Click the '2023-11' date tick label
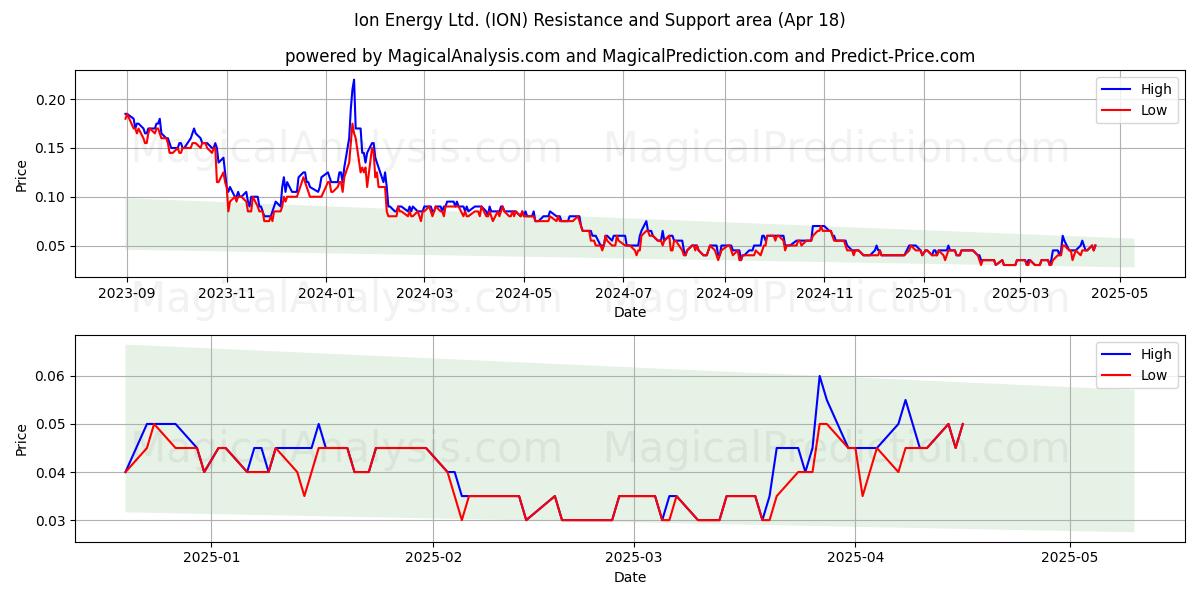 click(226, 293)
